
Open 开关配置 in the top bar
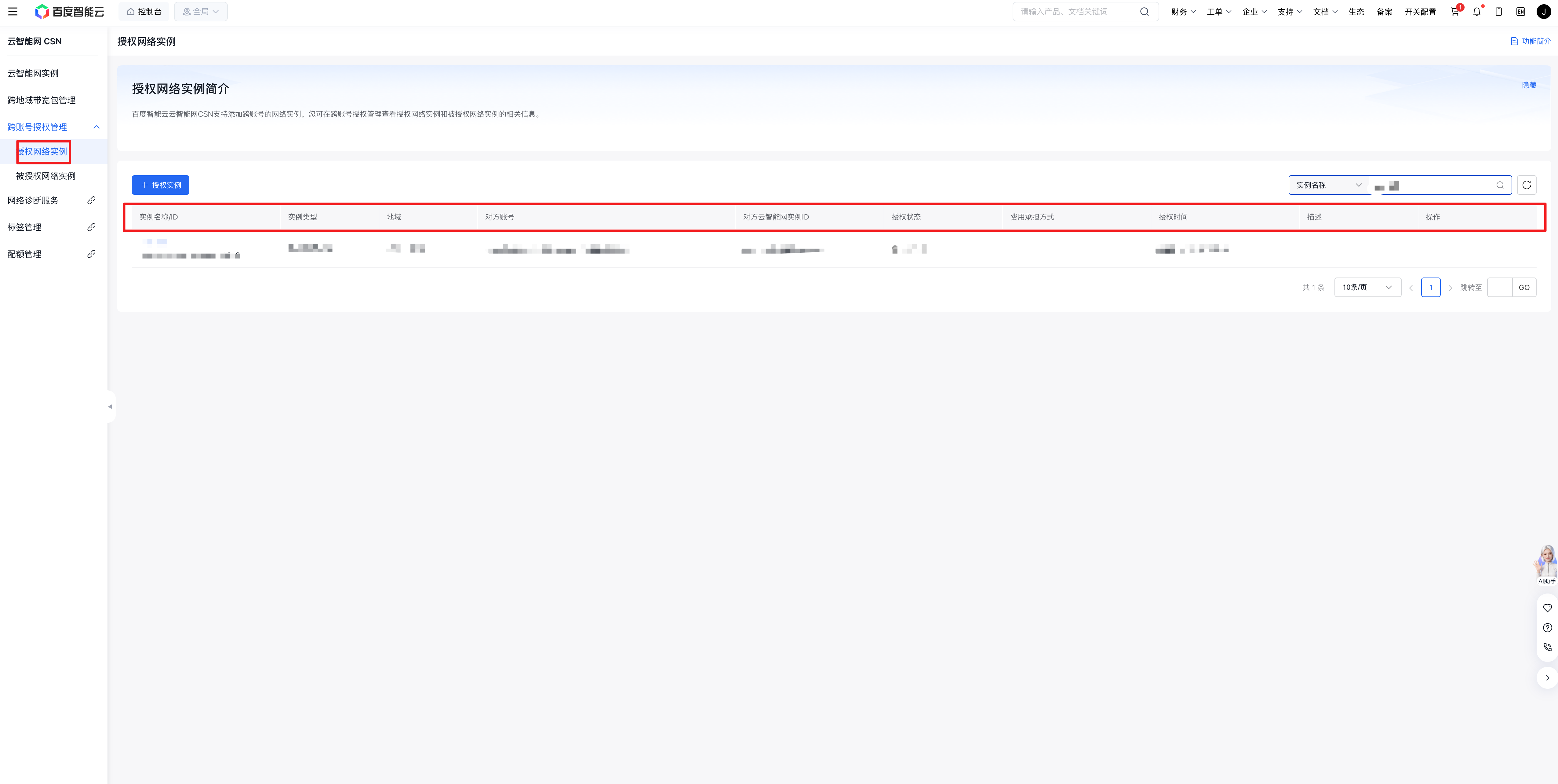1420,12
